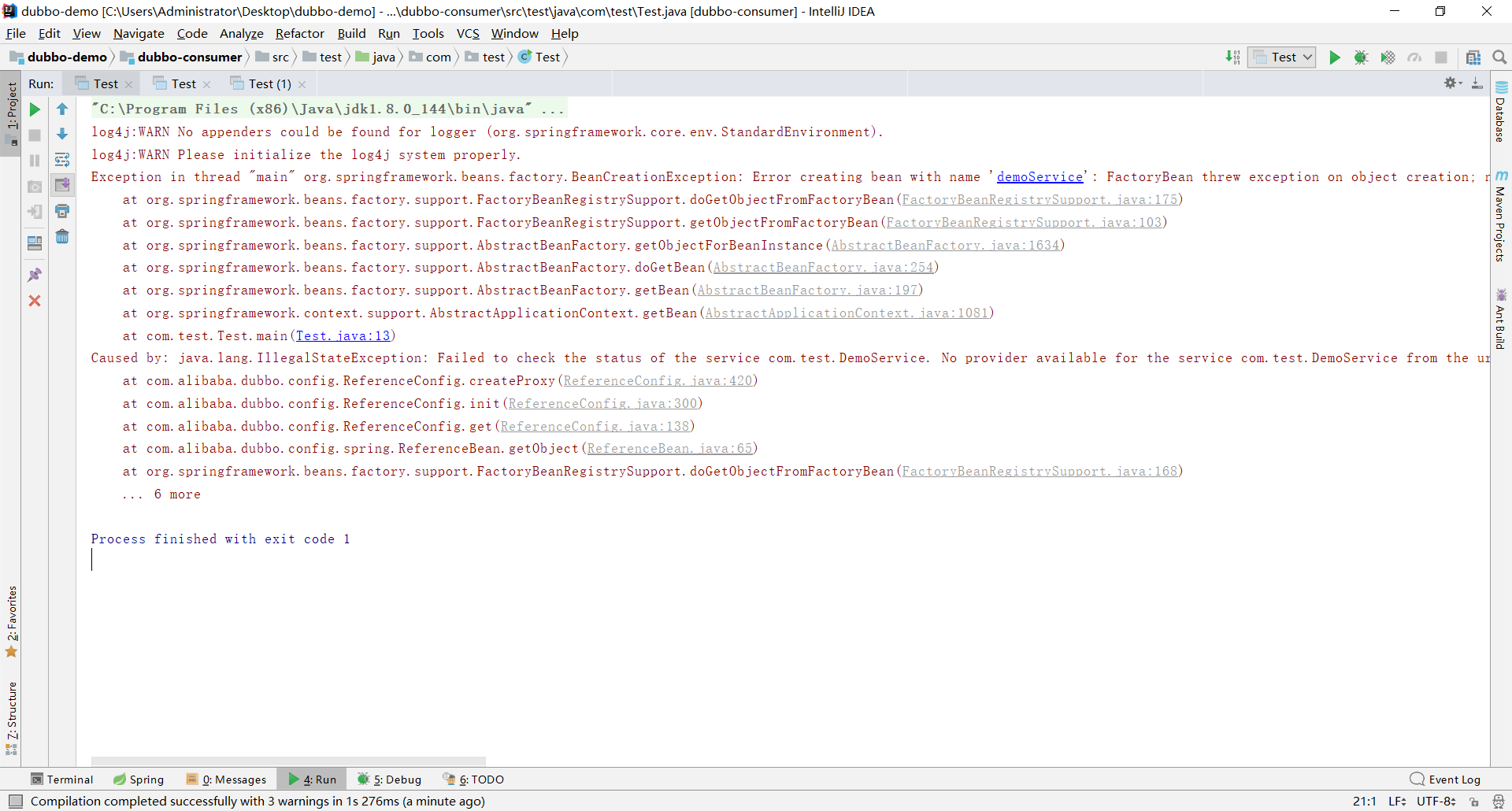1512x811 pixels.
Task: Click the Stop button in the Run panel's left toolbar
Action: click(35, 135)
